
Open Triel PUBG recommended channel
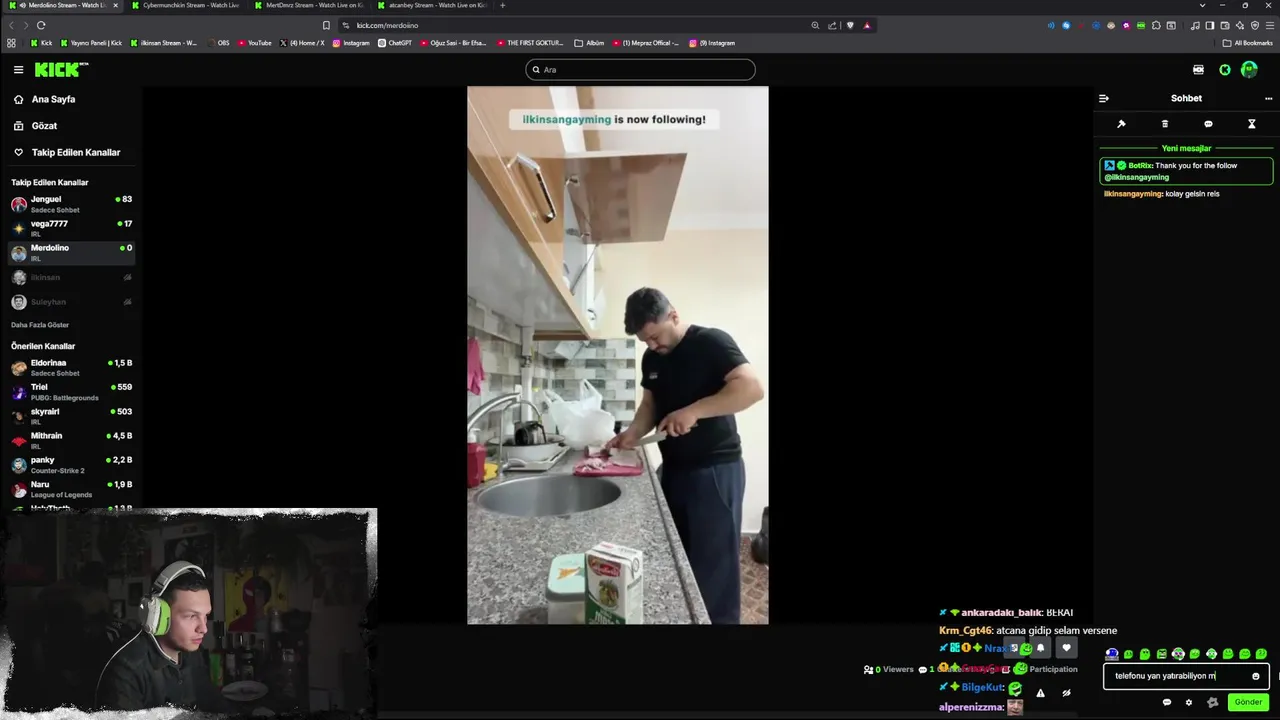pyautogui.click(x=71, y=391)
